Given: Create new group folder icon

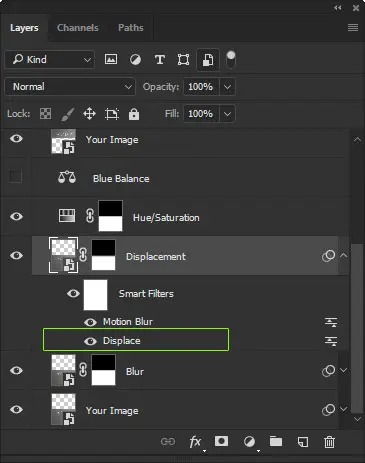Looking at the screenshot, I should click(x=276, y=441).
